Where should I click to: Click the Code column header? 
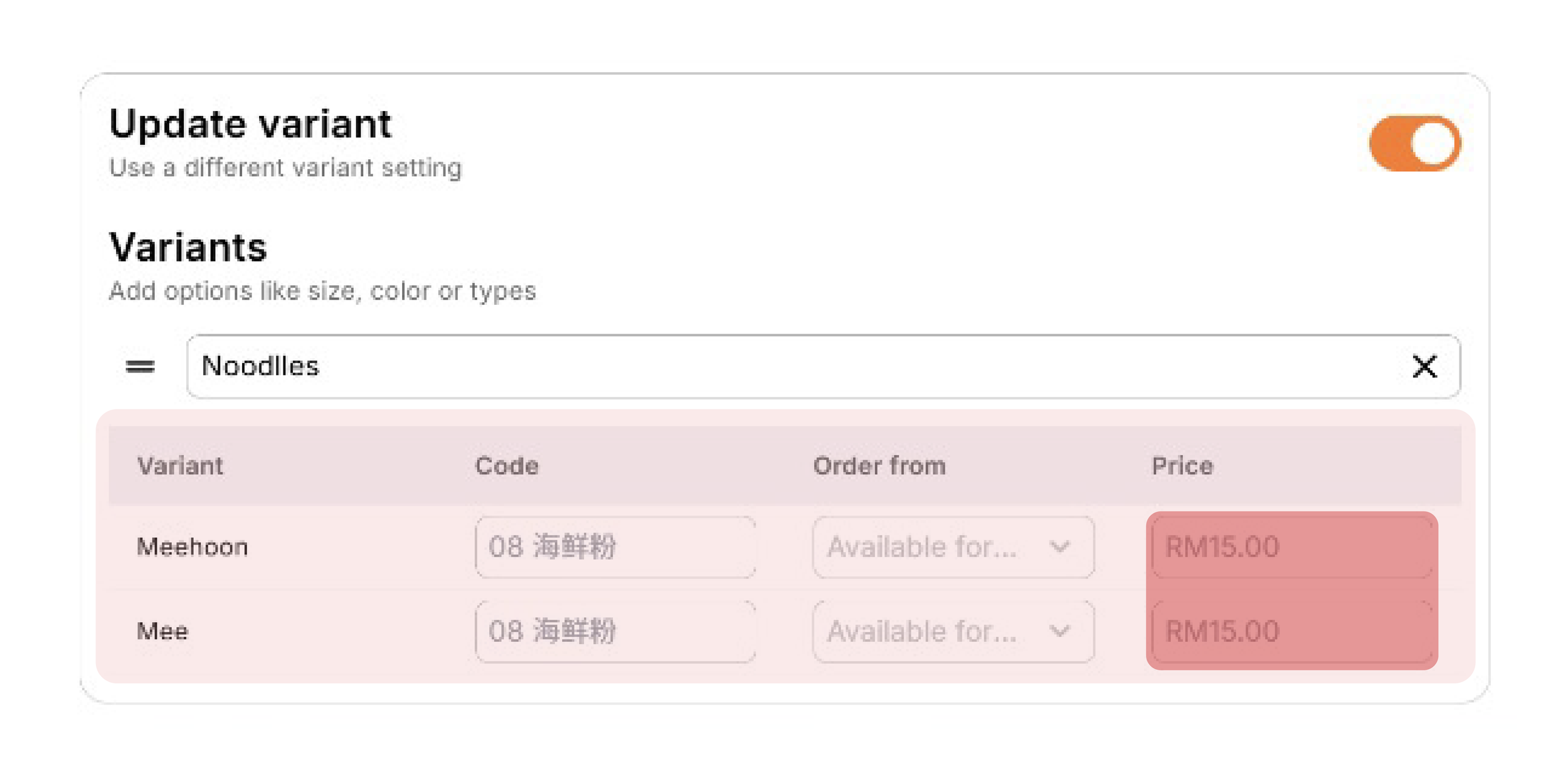pyautogui.click(x=506, y=466)
